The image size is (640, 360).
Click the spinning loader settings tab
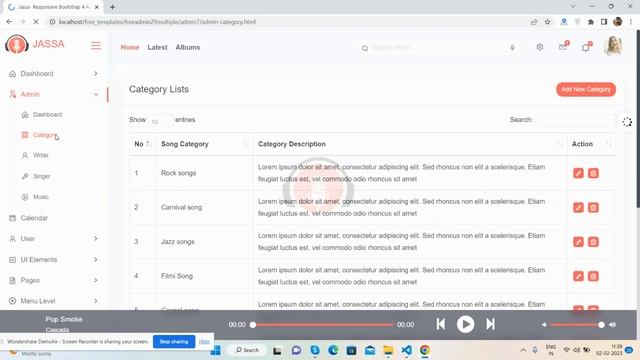point(627,122)
